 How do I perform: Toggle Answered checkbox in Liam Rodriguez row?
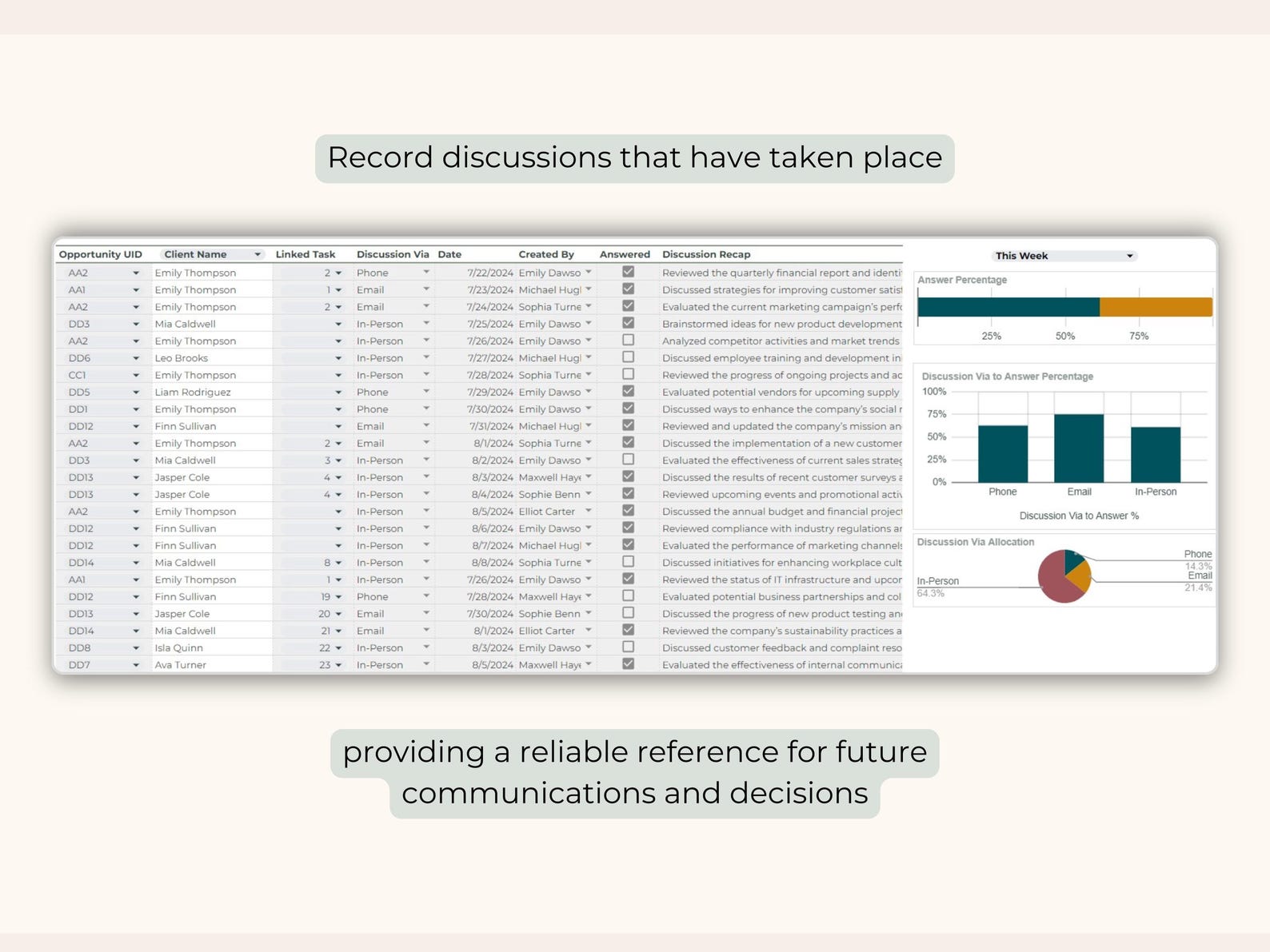pos(629,391)
